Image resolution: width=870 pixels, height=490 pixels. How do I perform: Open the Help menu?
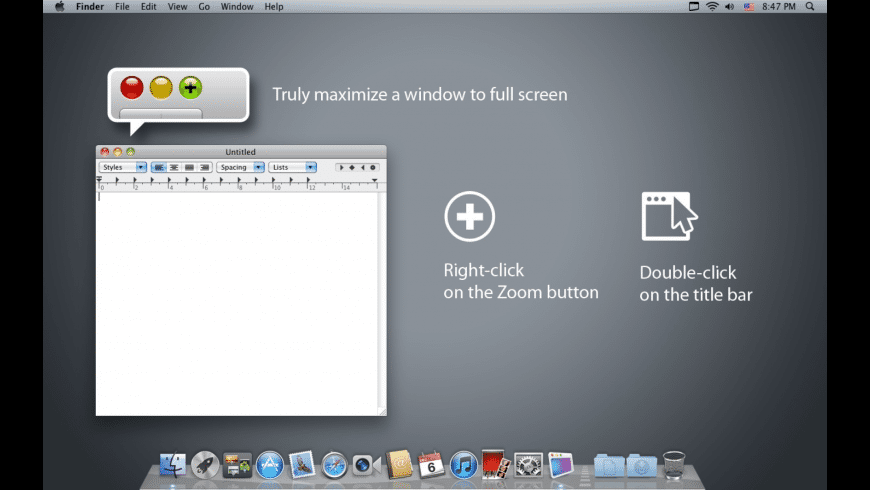coord(274,7)
